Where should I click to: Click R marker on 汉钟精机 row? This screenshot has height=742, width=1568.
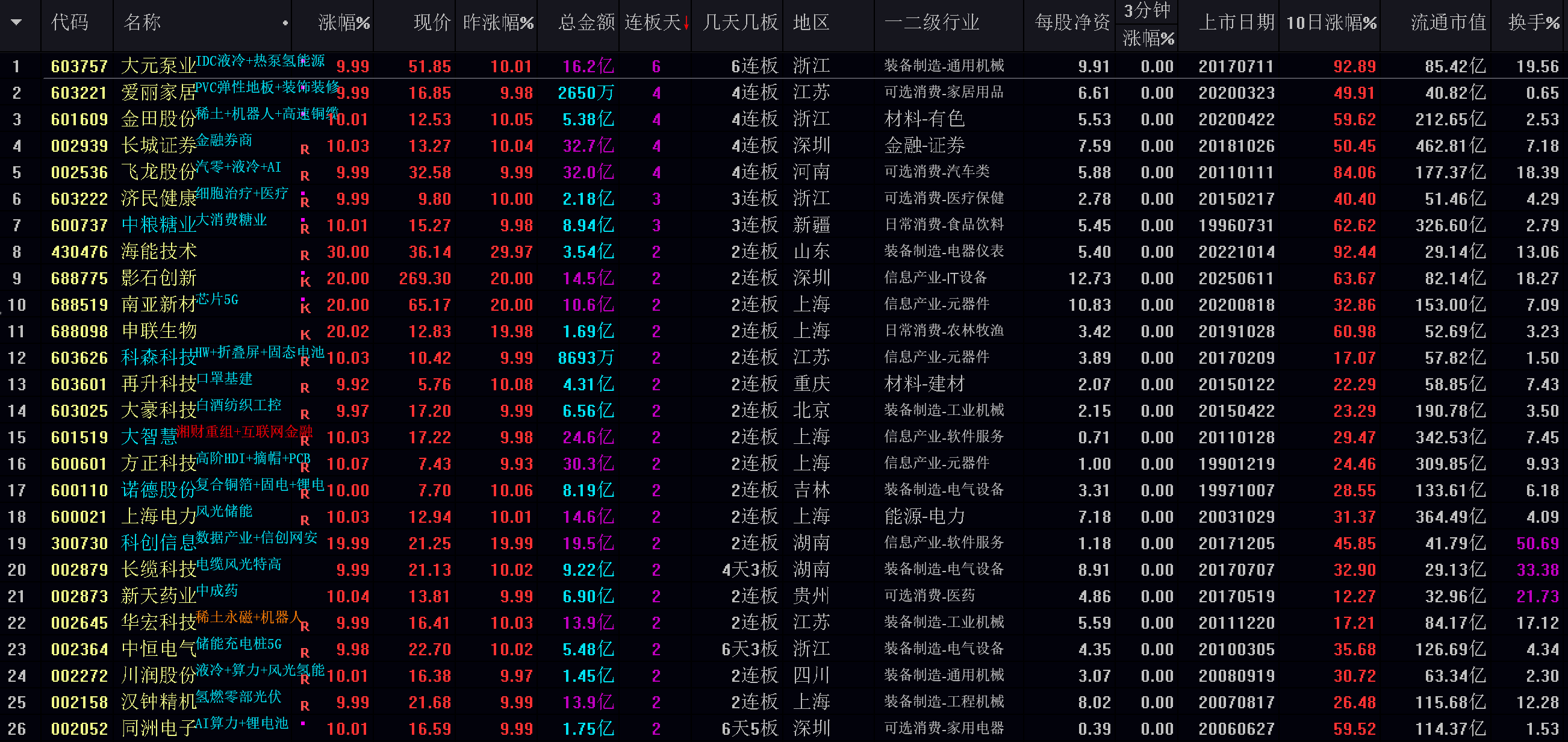click(305, 706)
